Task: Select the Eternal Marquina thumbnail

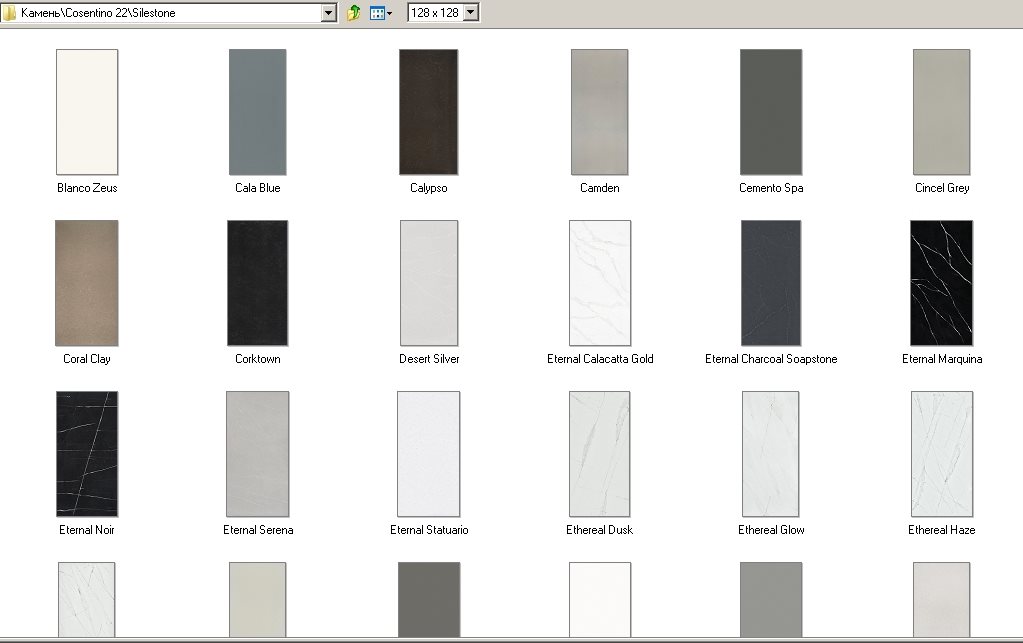Action: (x=941, y=283)
